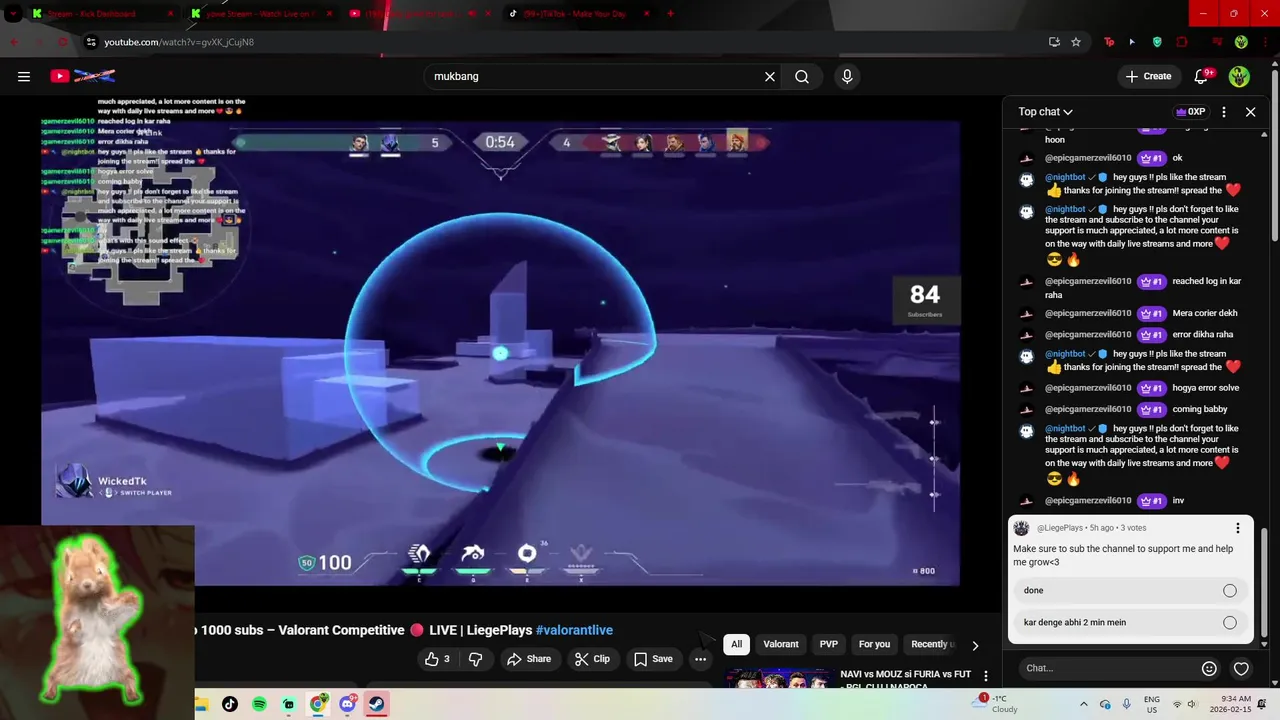This screenshot has width=1280, height=720.
Task: Open more actions ellipsis under video
Action: (x=700, y=659)
